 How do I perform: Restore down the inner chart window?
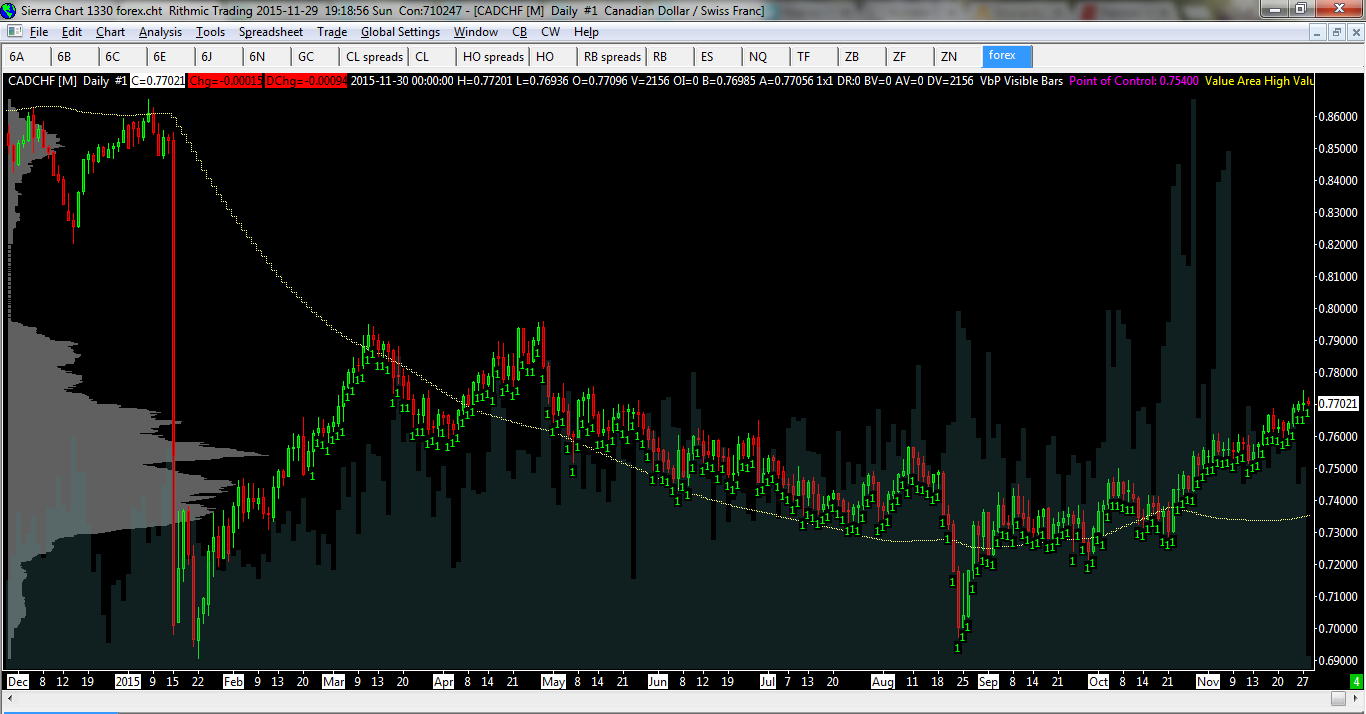[x=1336, y=32]
